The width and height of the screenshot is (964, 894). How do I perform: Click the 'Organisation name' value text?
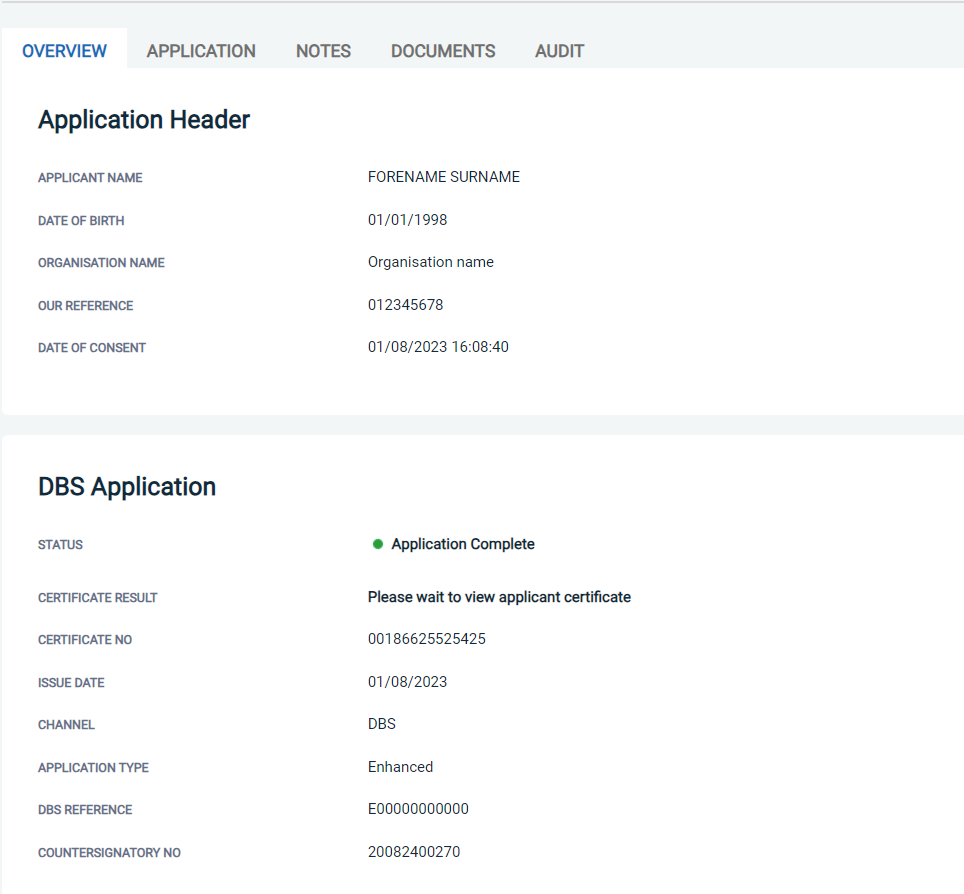click(x=431, y=262)
